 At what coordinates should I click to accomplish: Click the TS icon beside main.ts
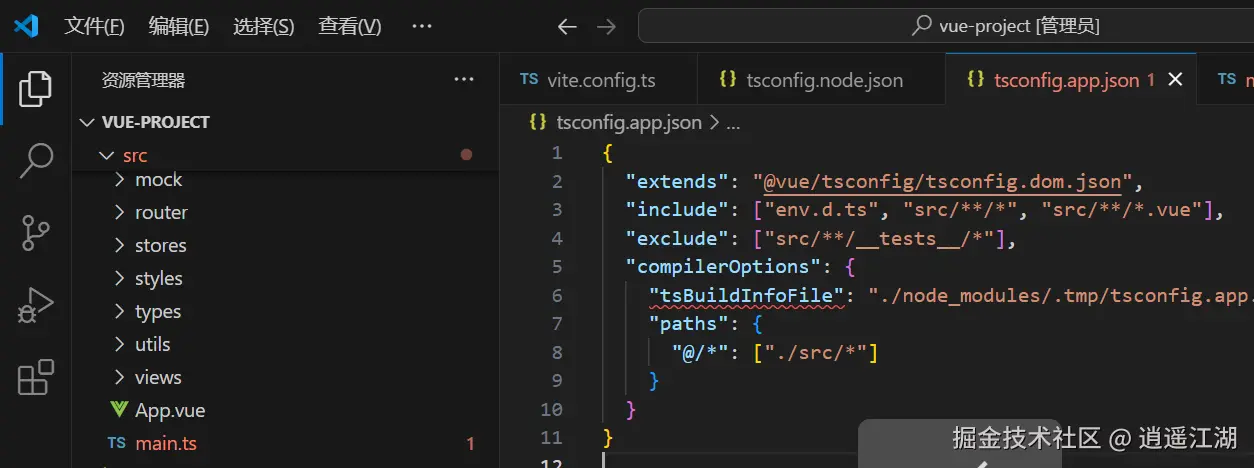point(117,443)
